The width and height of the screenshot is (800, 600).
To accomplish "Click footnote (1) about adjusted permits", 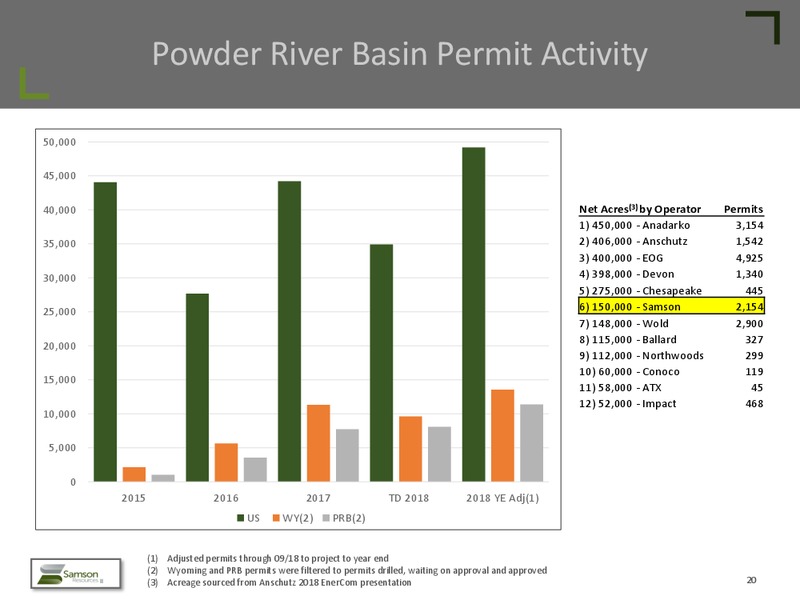I will coord(268,559).
